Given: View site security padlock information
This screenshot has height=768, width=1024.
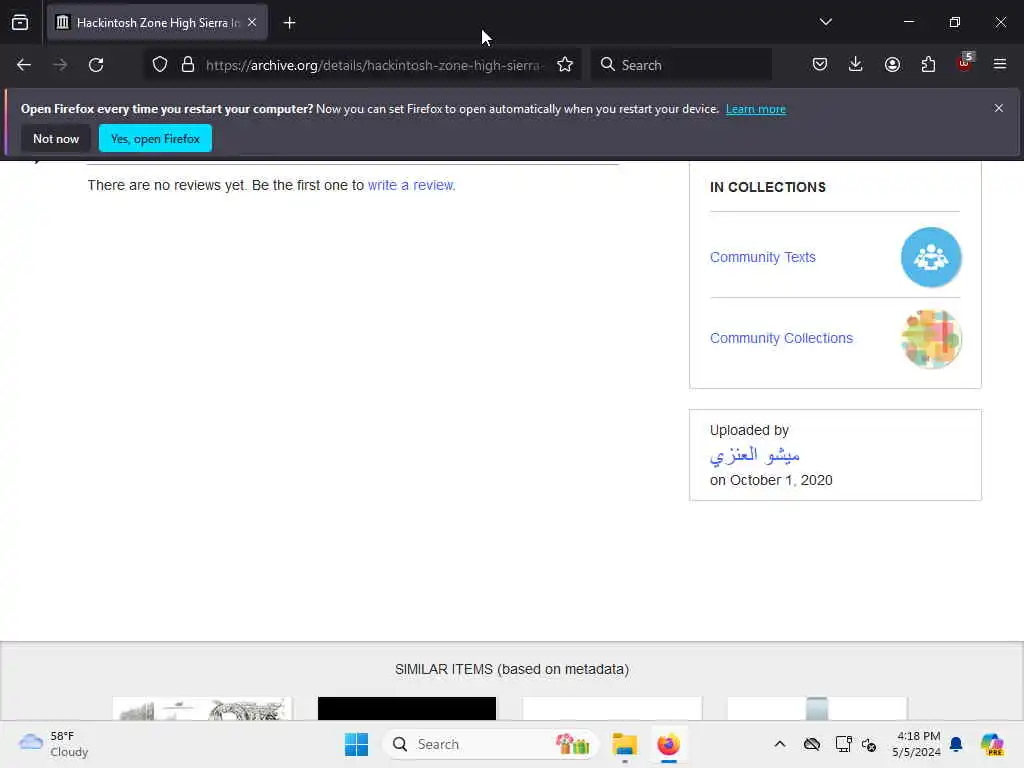Looking at the screenshot, I should tap(188, 65).
